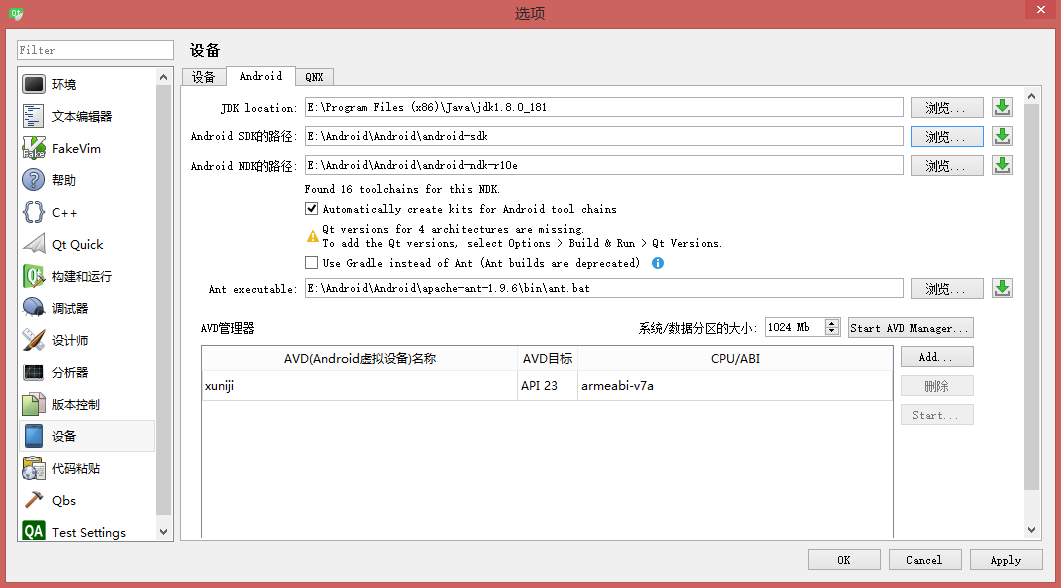The width and height of the screenshot is (1061, 588).
Task: Click sidebar scrollbar down arrow
Action: click(x=163, y=532)
